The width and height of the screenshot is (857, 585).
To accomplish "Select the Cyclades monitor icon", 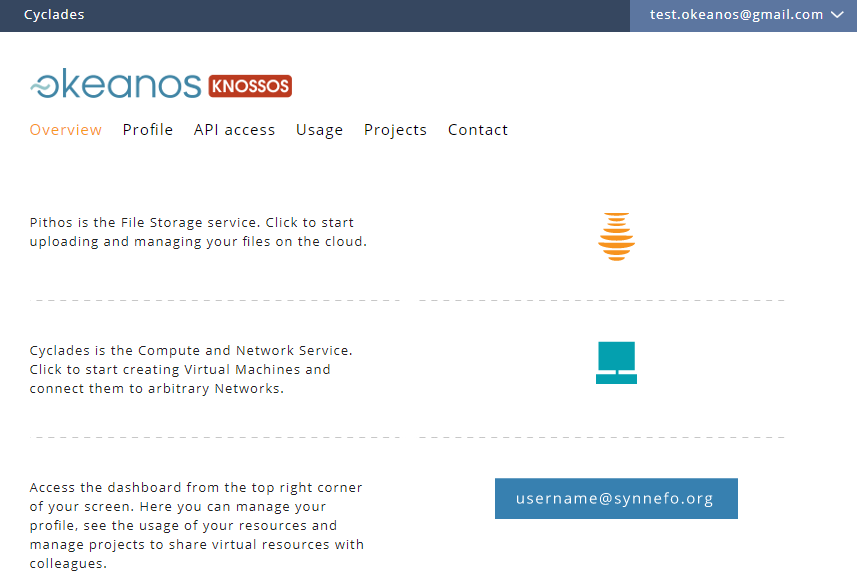I will click(x=616, y=362).
